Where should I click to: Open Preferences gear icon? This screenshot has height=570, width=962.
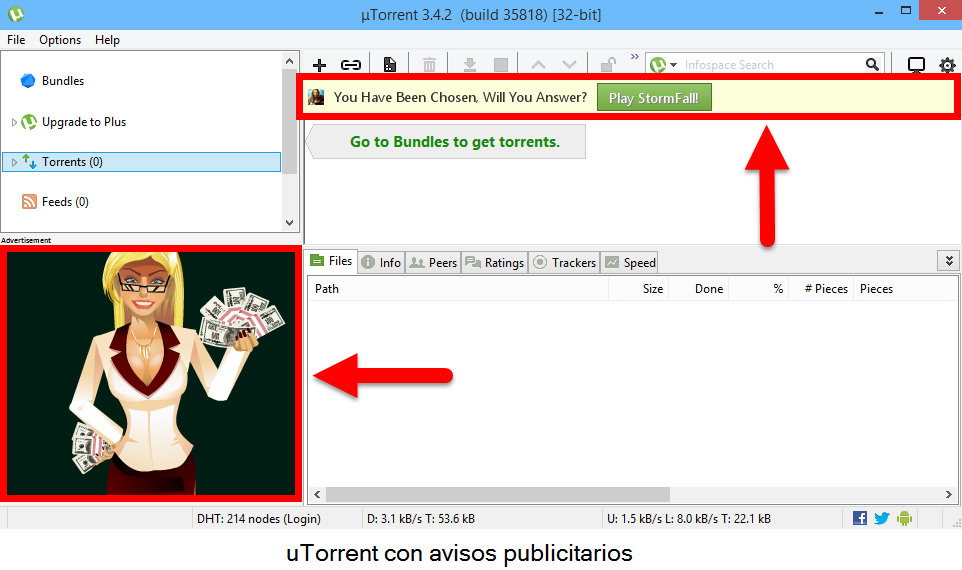(x=947, y=65)
